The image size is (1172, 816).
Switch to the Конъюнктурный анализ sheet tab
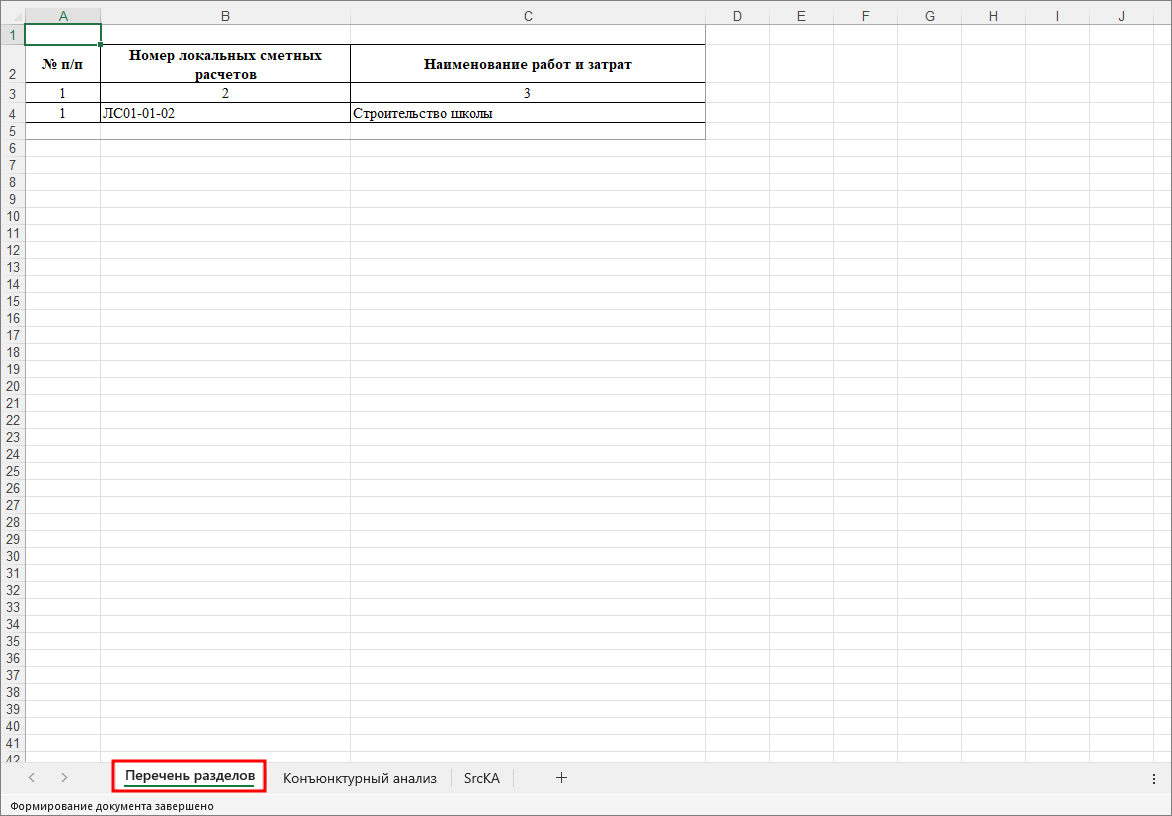click(x=360, y=778)
